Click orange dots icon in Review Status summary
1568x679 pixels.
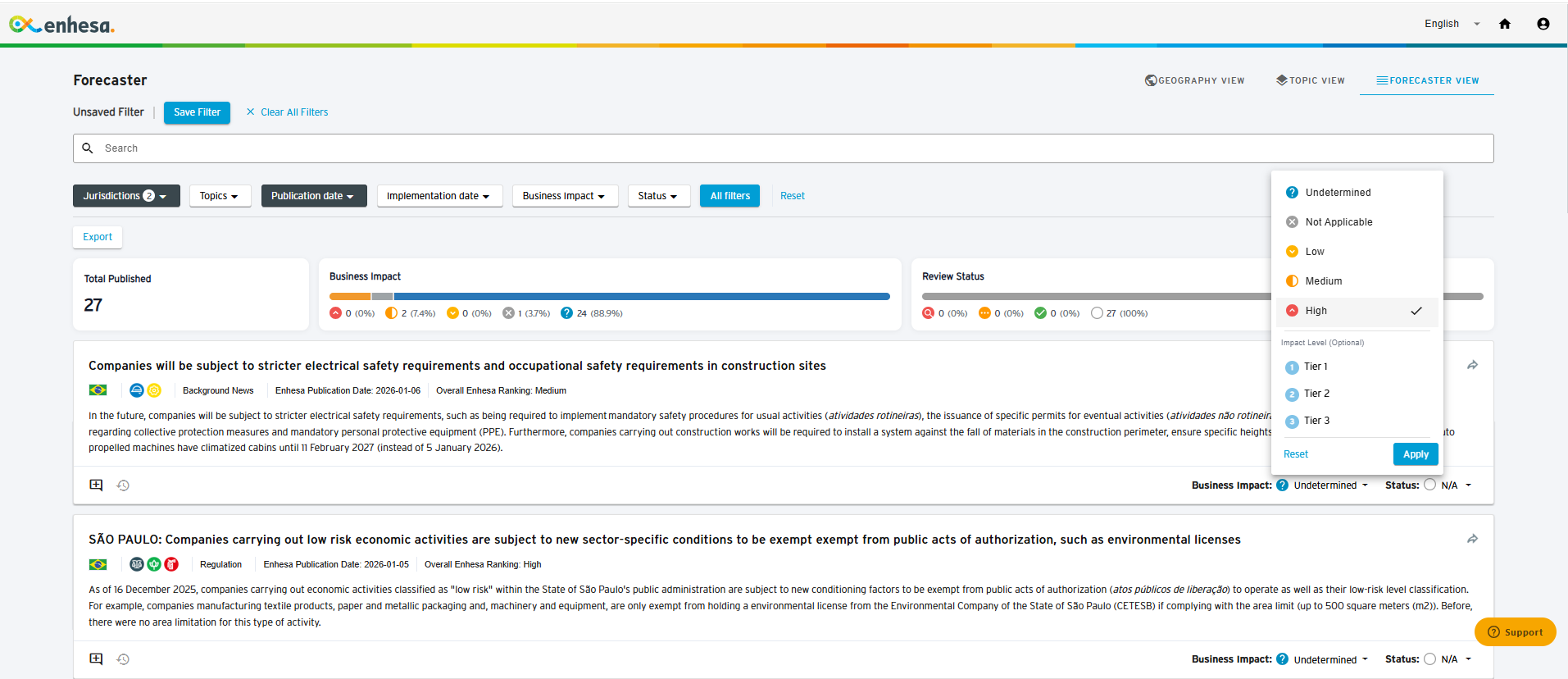[x=984, y=313]
